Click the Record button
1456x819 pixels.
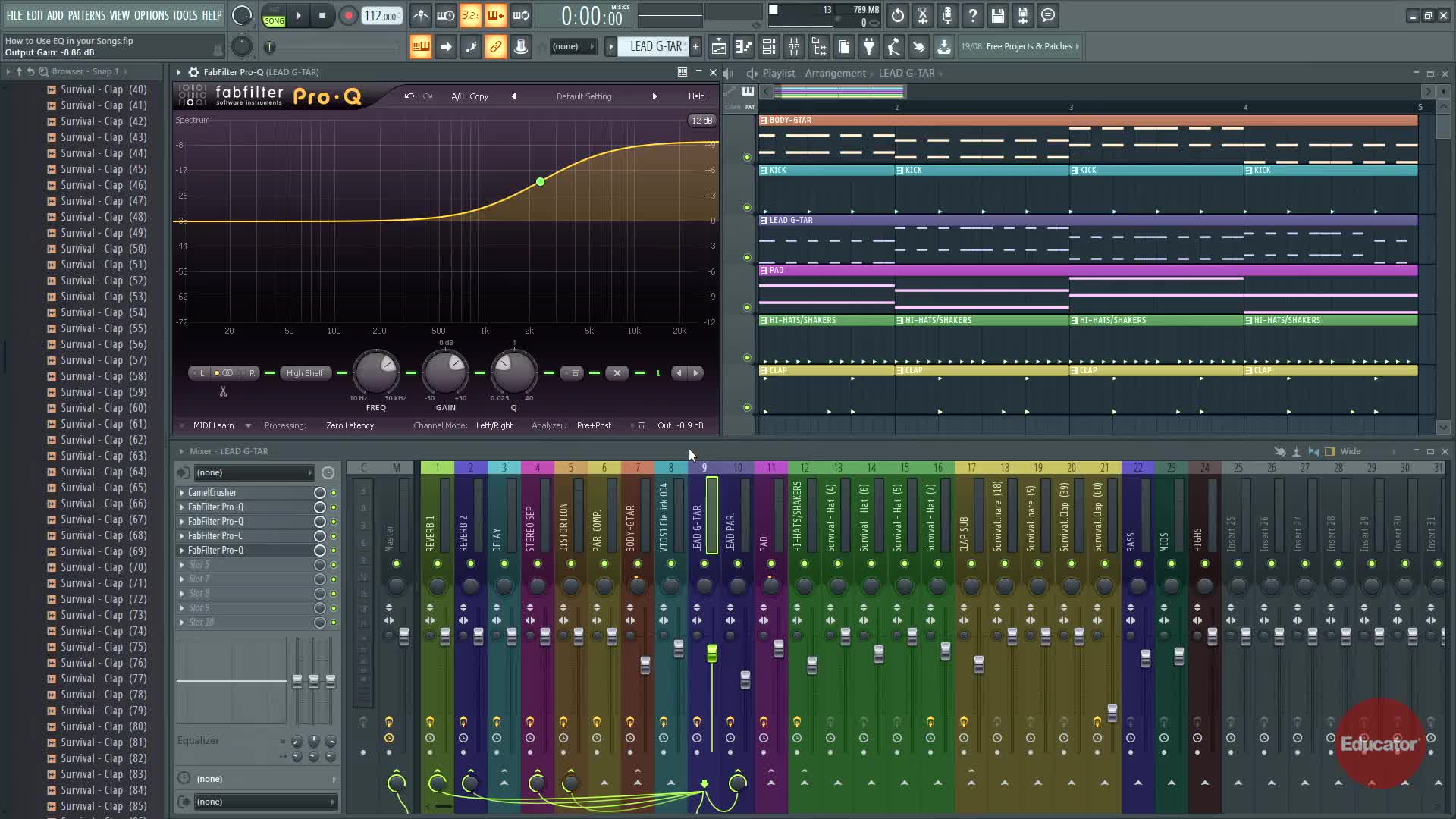[348, 16]
